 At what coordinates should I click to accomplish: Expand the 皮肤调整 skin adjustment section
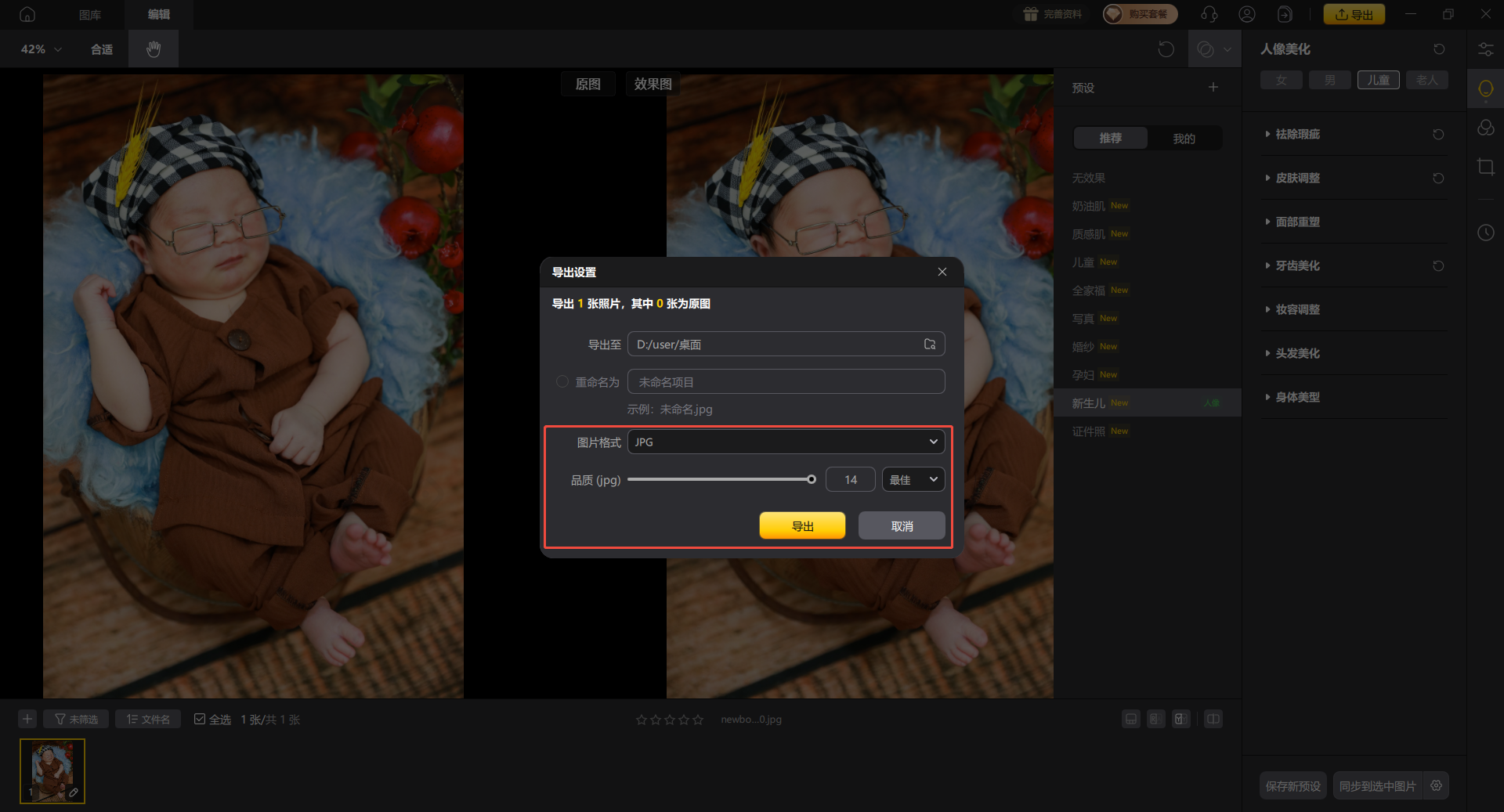(1297, 178)
